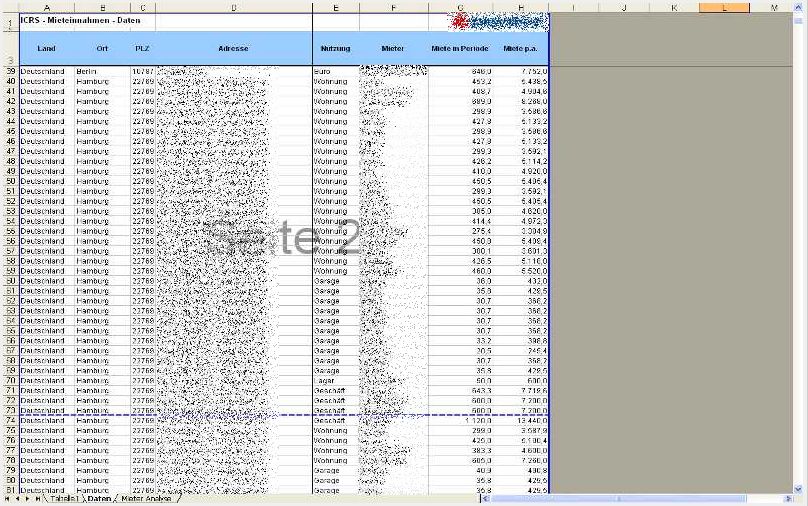Viewport: 808px width, 506px height.
Task: Click the '1.120,0' cell in row 74
Action: tap(460, 420)
